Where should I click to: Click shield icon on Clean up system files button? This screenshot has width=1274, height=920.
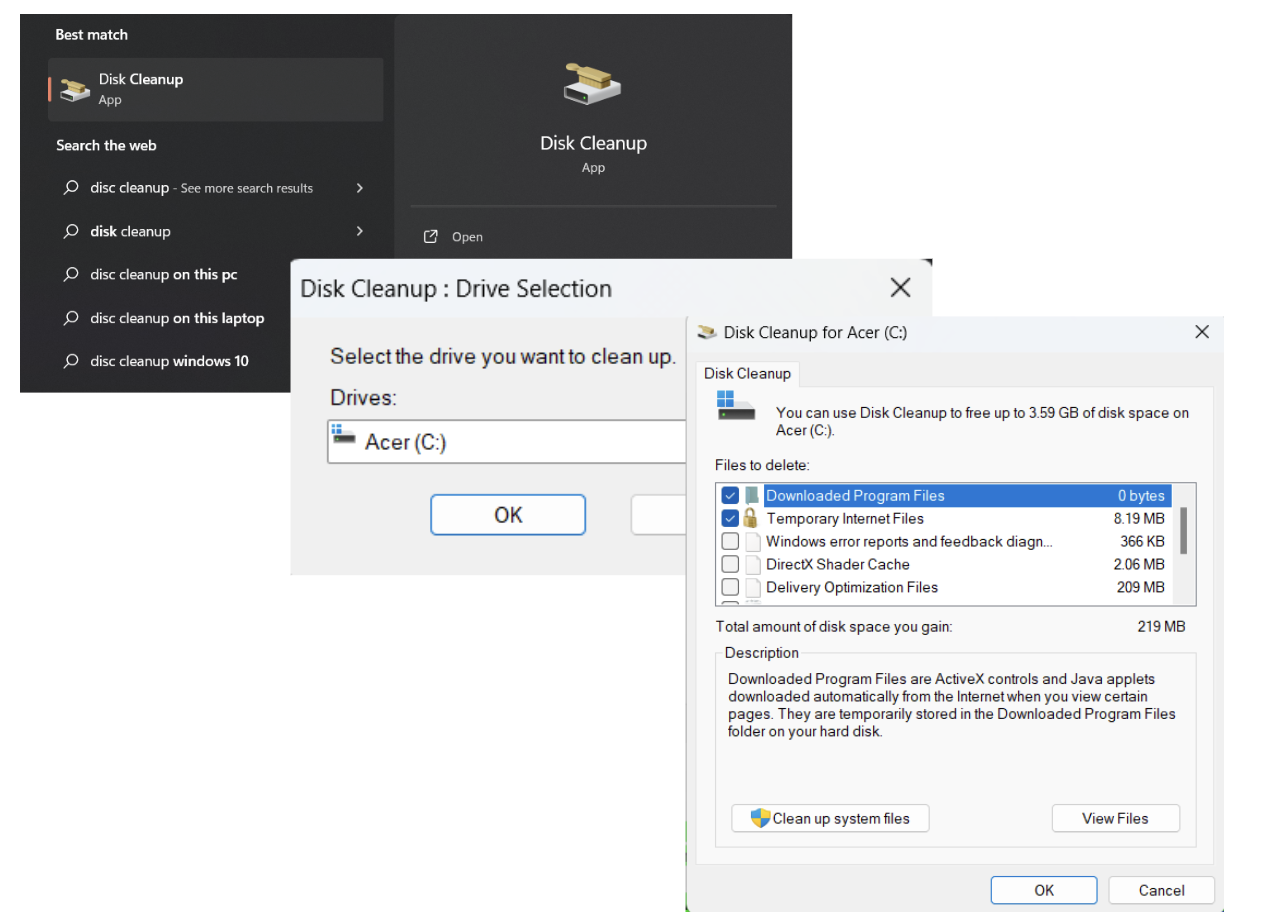pyautogui.click(x=761, y=818)
